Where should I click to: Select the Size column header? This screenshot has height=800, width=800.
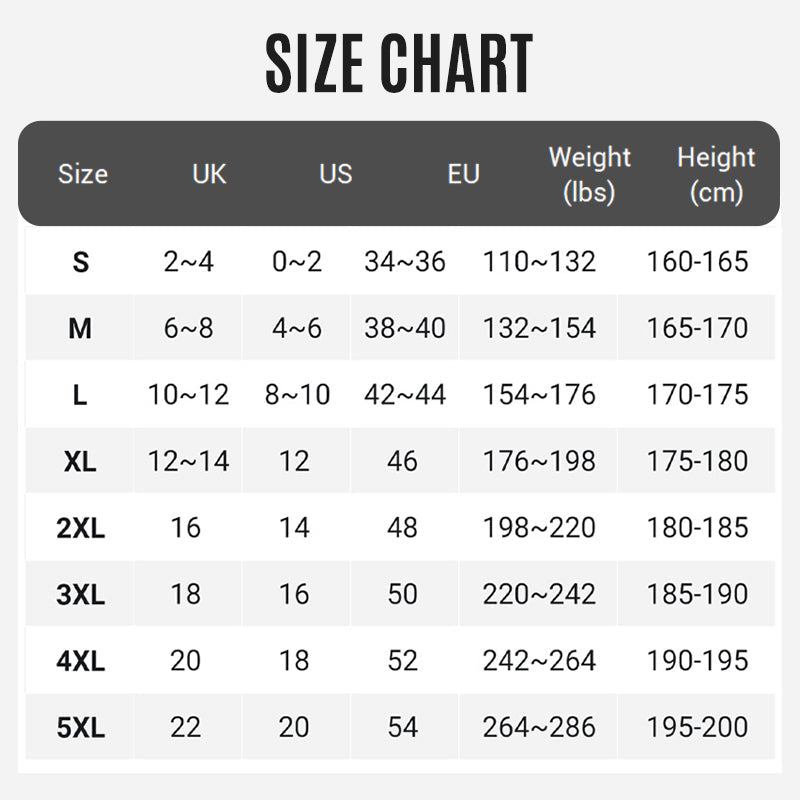(82, 174)
